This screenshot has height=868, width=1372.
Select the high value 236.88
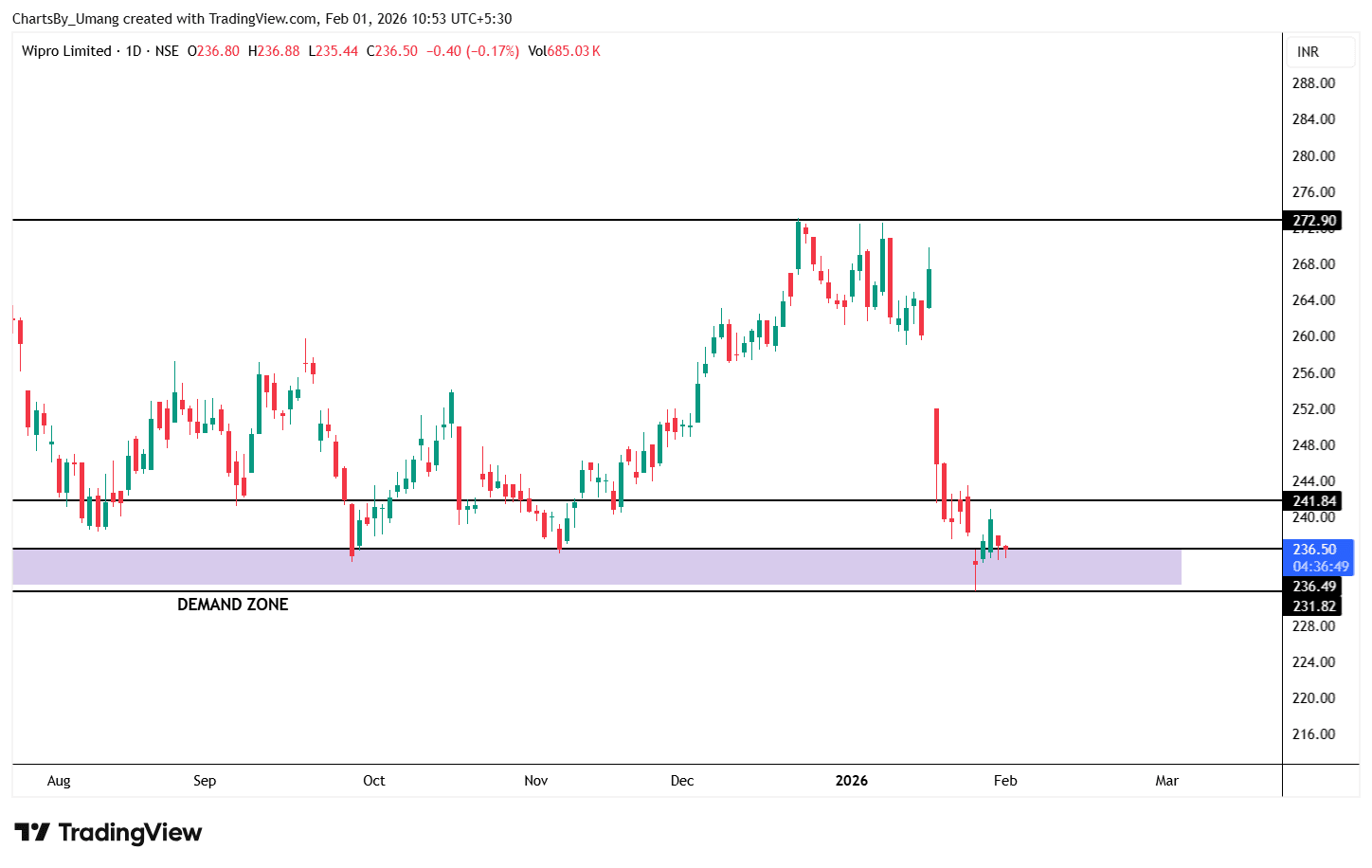click(x=279, y=51)
